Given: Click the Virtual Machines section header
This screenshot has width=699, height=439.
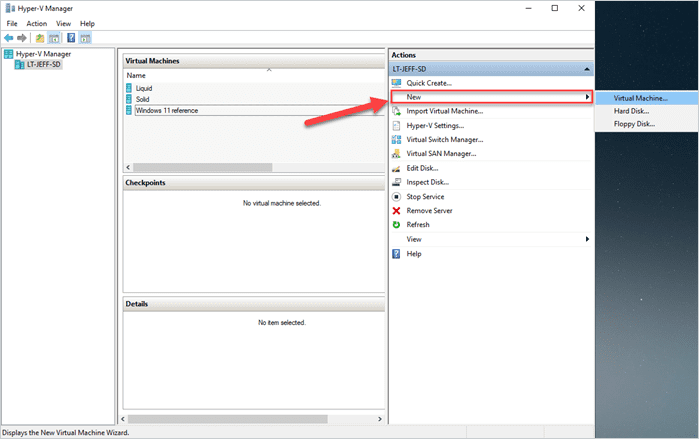Looking at the screenshot, I should (x=254, y=61).
